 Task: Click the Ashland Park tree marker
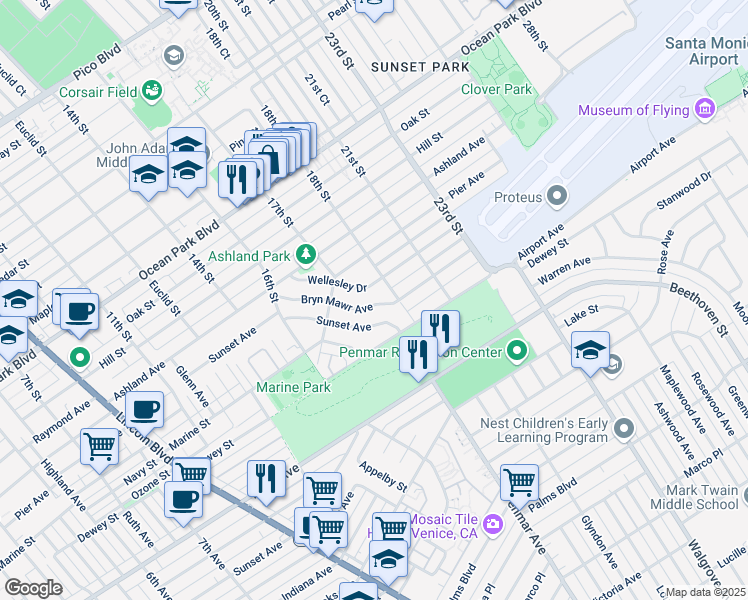pos(306,255)
